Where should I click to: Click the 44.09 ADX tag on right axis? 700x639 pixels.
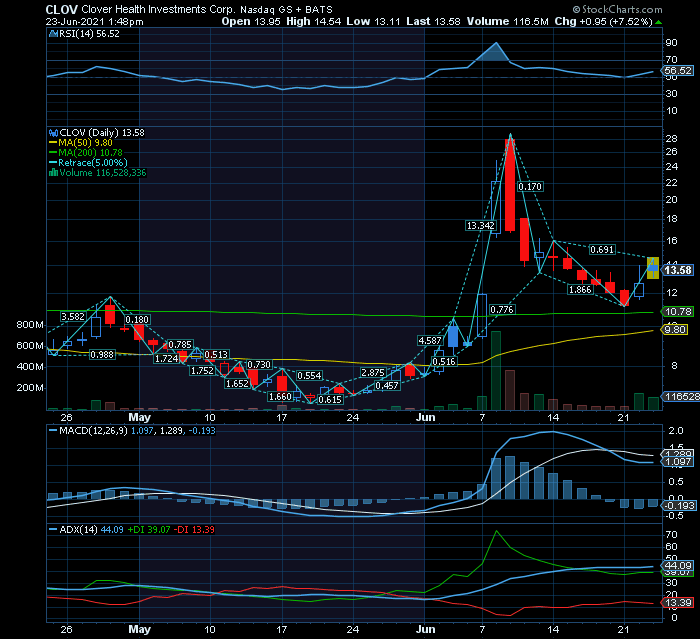678,565
